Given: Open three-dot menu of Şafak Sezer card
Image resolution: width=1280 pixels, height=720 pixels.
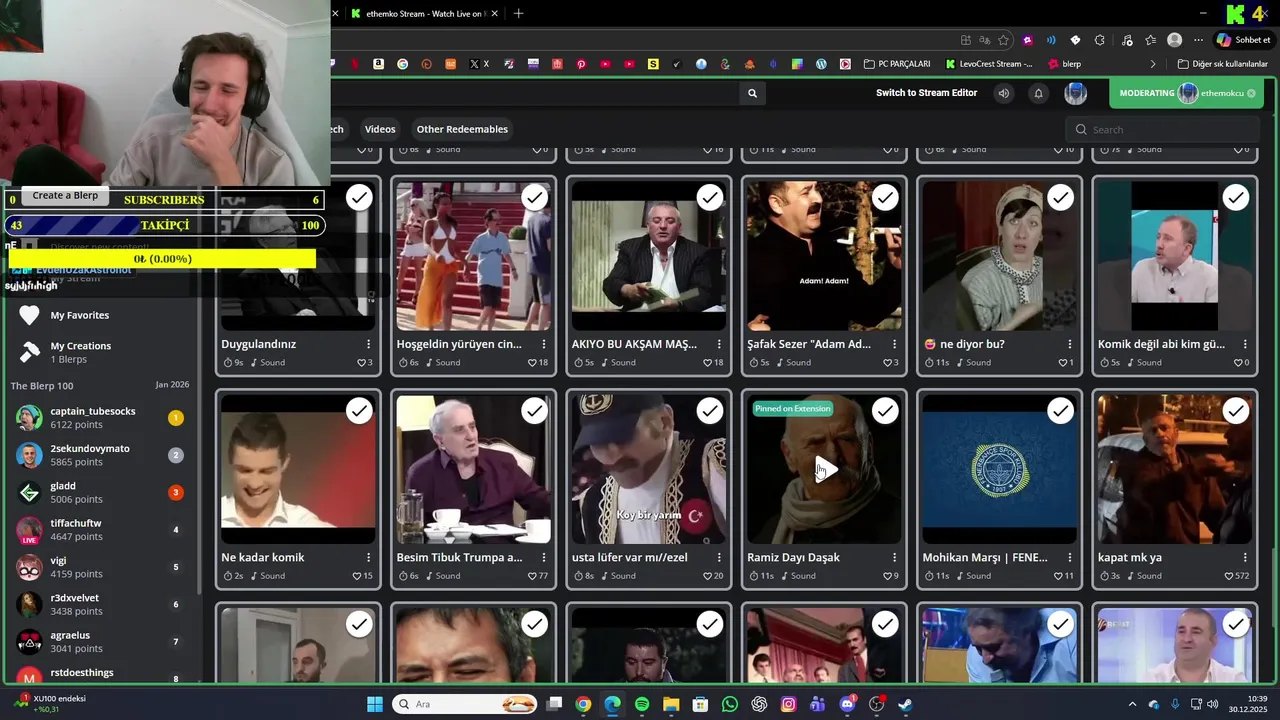Looking at the screenshot, I should 894,344.
